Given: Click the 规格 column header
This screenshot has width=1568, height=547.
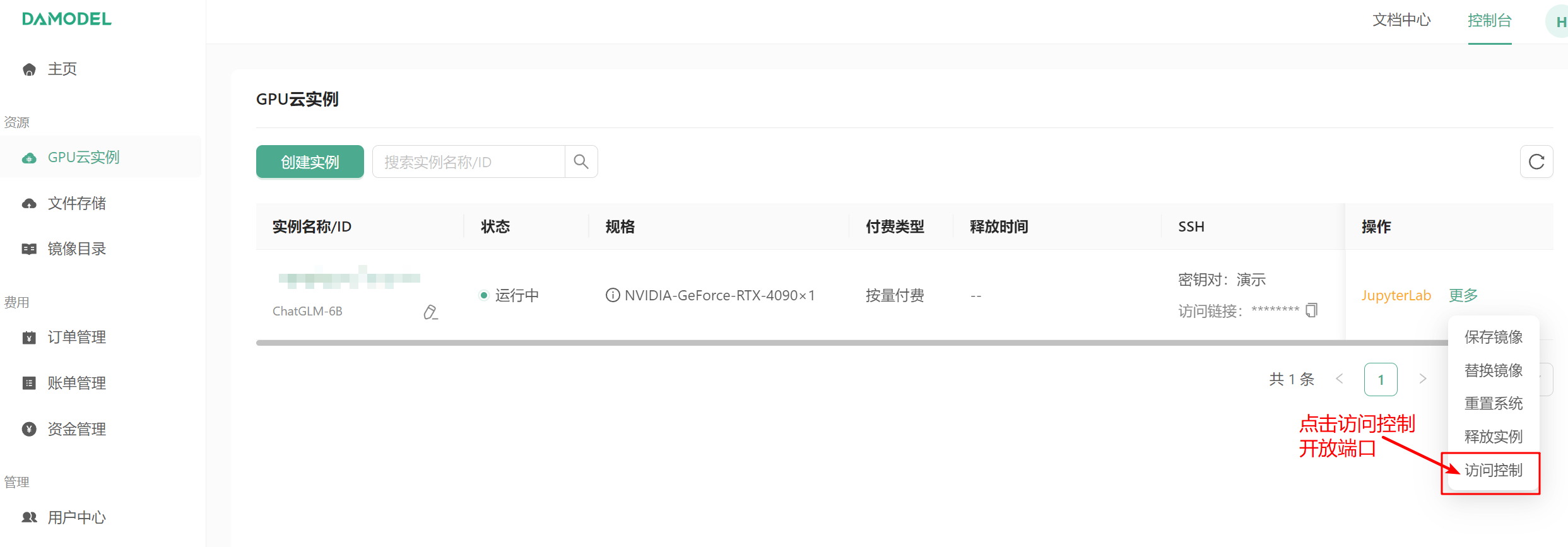Looking at the screenshot, I should pyautogui.click(x=620, y=226).
